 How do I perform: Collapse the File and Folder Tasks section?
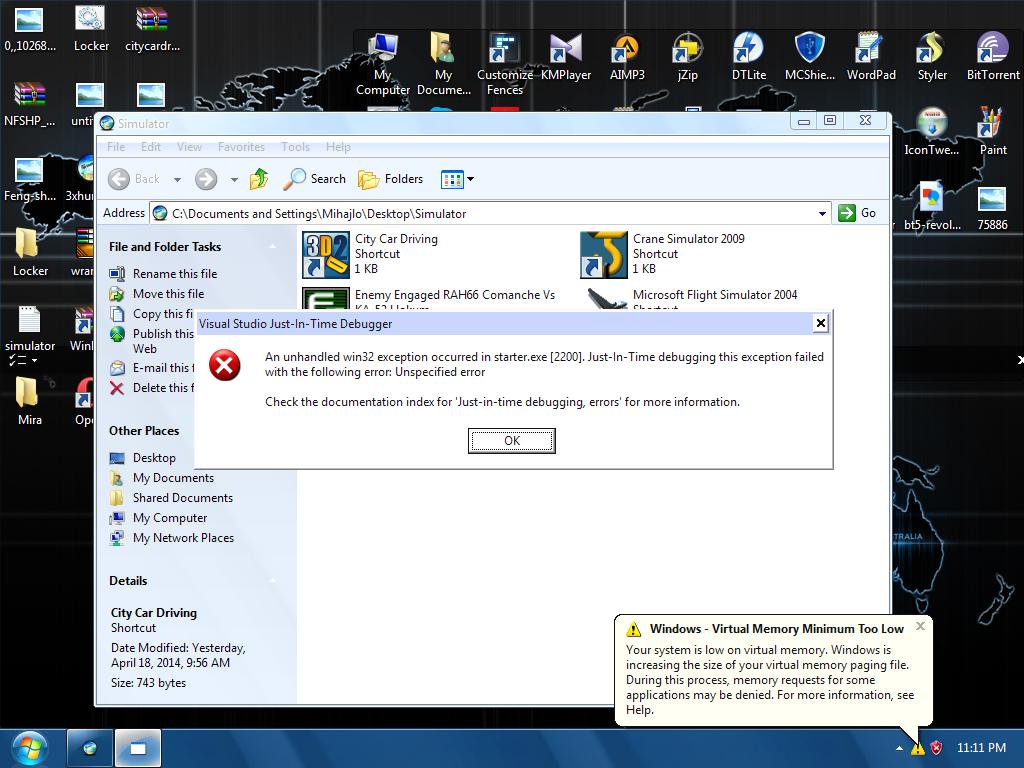point(272,247)
